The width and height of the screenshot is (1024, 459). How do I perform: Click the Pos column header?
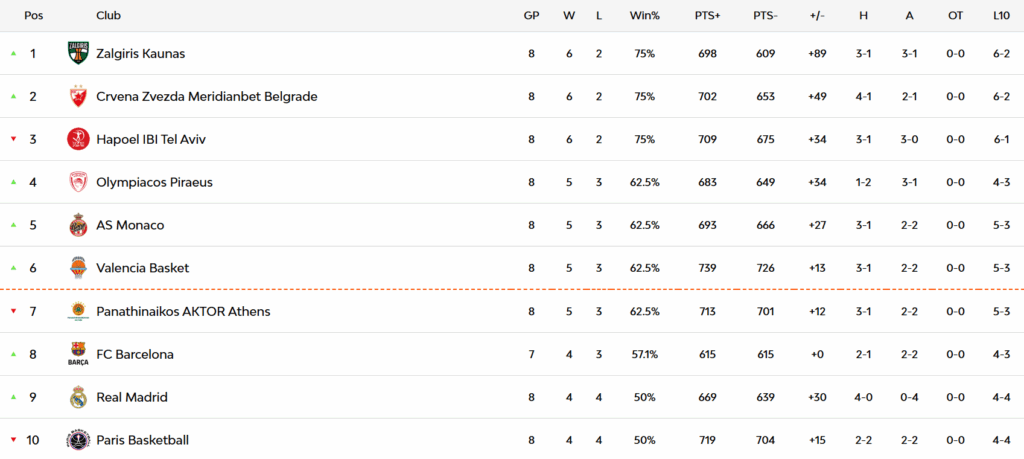(33, 16)
